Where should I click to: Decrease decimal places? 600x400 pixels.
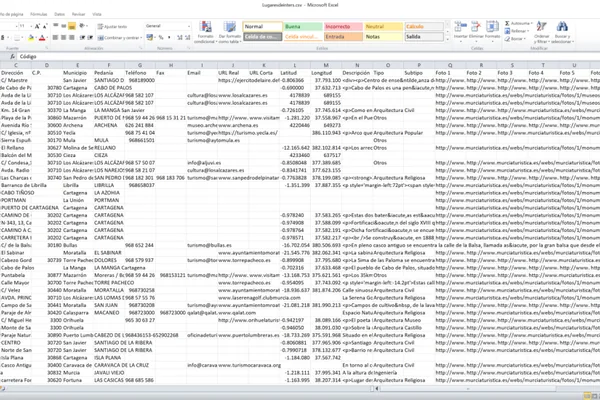[x=188, y=38]
